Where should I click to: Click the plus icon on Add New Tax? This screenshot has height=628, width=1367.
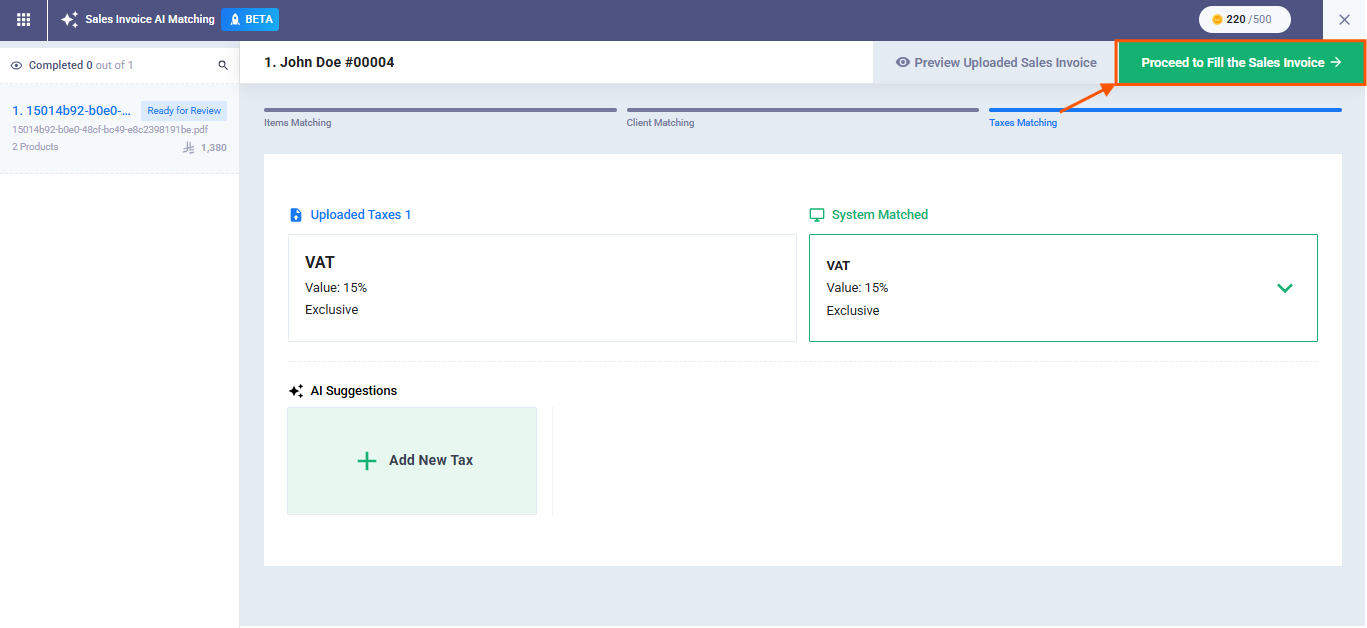tap(367, 461)
